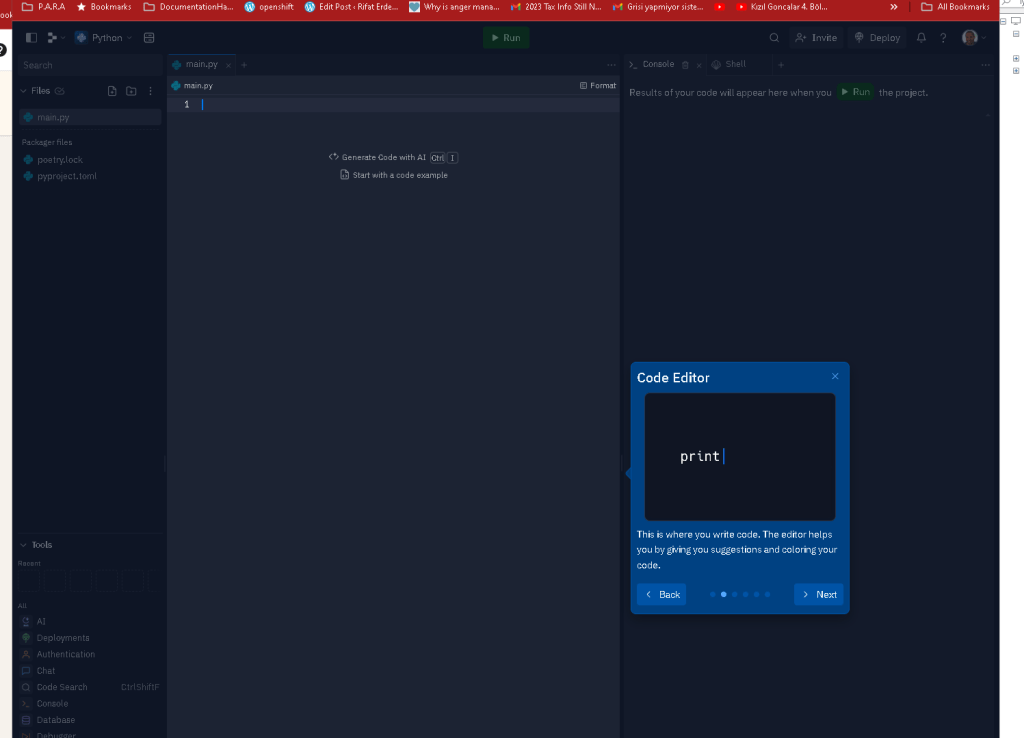The image size is (1024, 738).
Task: Click the Deploy button
Action: pyautogui.click(x=877, y=38)
